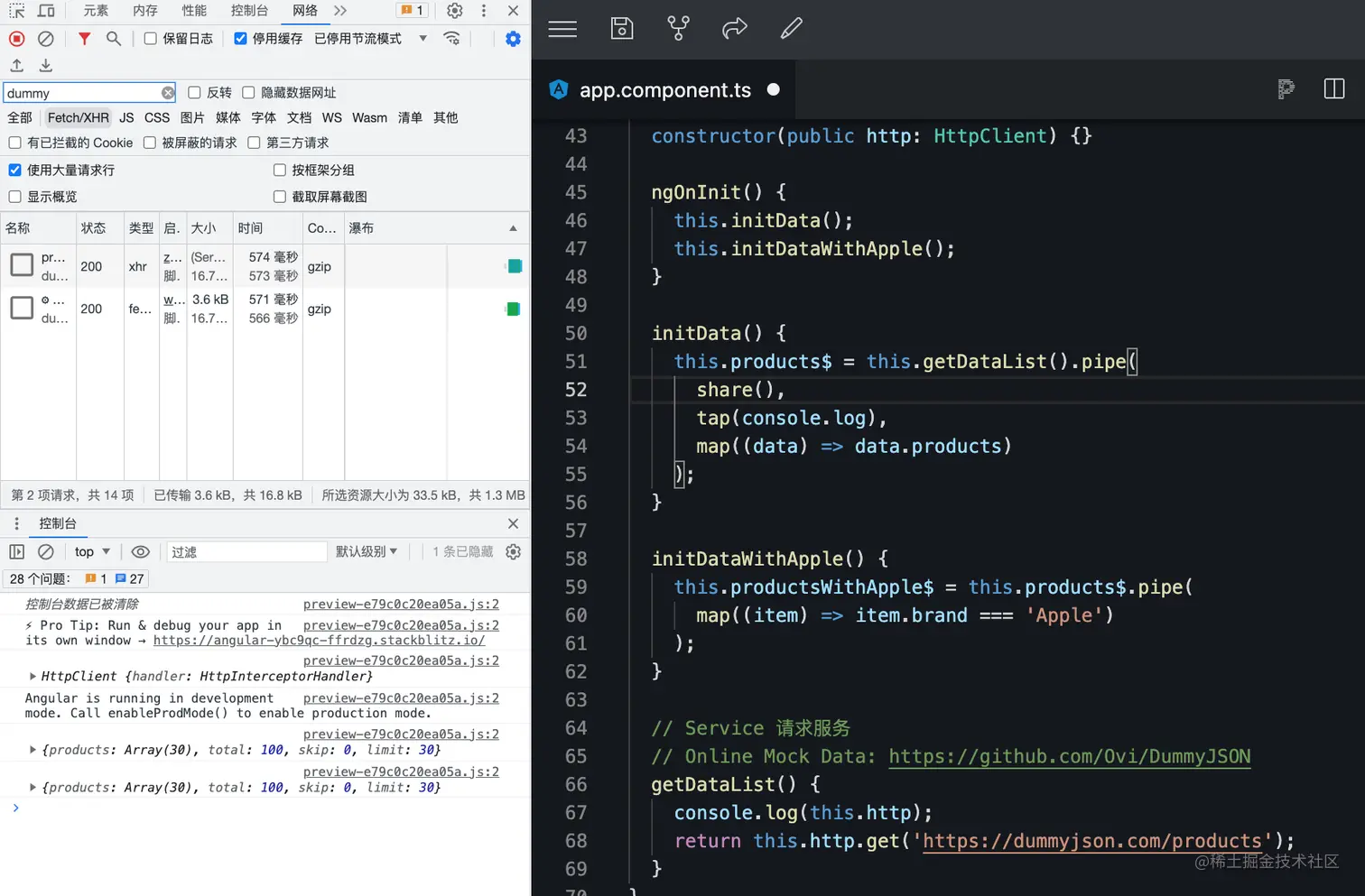Image resolution: width=1365 pixels, height=896 pixels.
Task: Switch to the Elements tab (元素)
Action: tap(96, 11)
